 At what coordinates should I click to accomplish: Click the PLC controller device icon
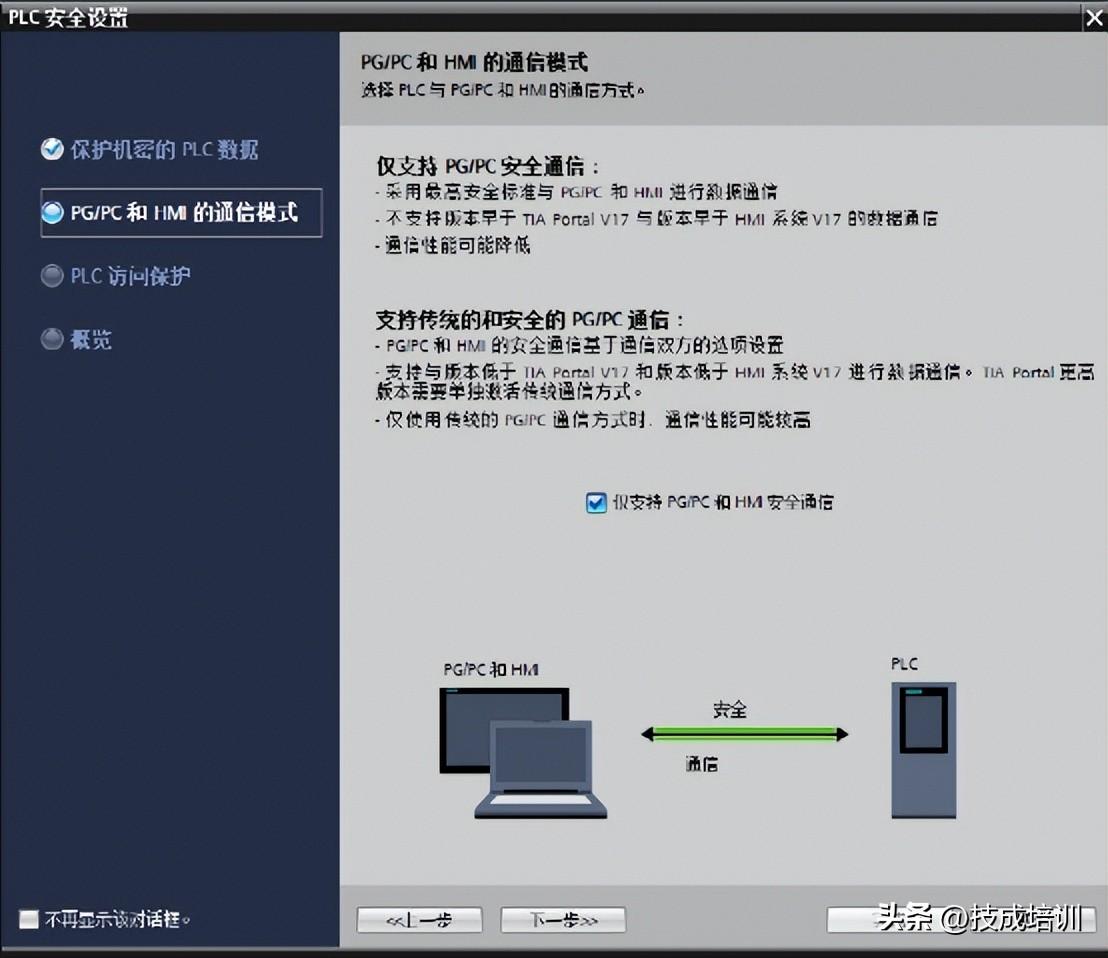click(x=924, y=750)
